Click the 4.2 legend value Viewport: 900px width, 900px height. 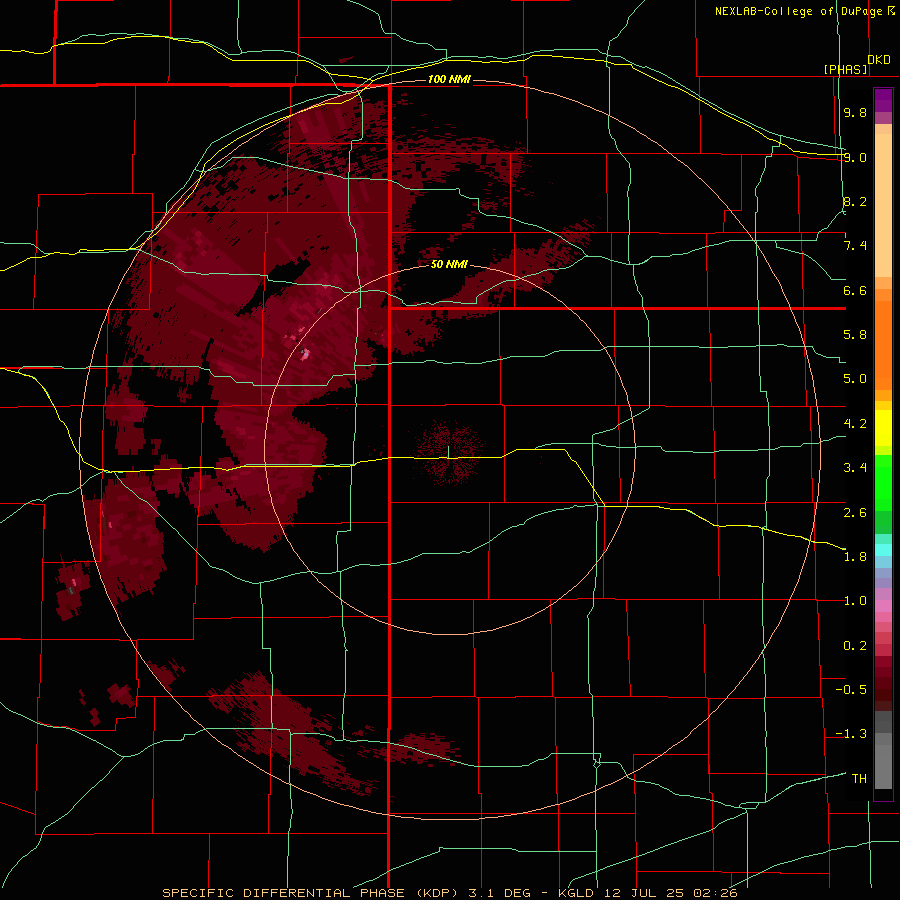(855, 424)
